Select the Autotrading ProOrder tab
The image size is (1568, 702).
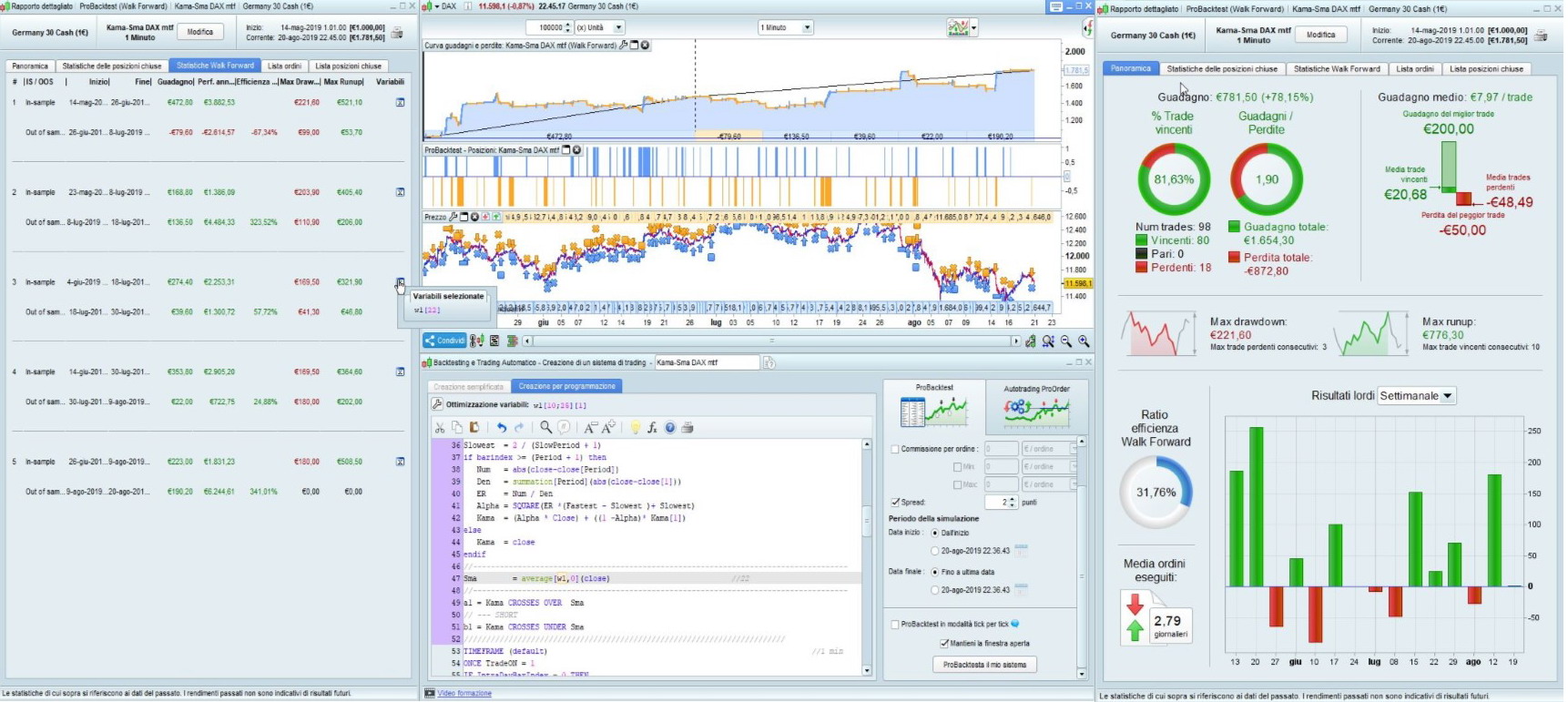click(1036, 405)
